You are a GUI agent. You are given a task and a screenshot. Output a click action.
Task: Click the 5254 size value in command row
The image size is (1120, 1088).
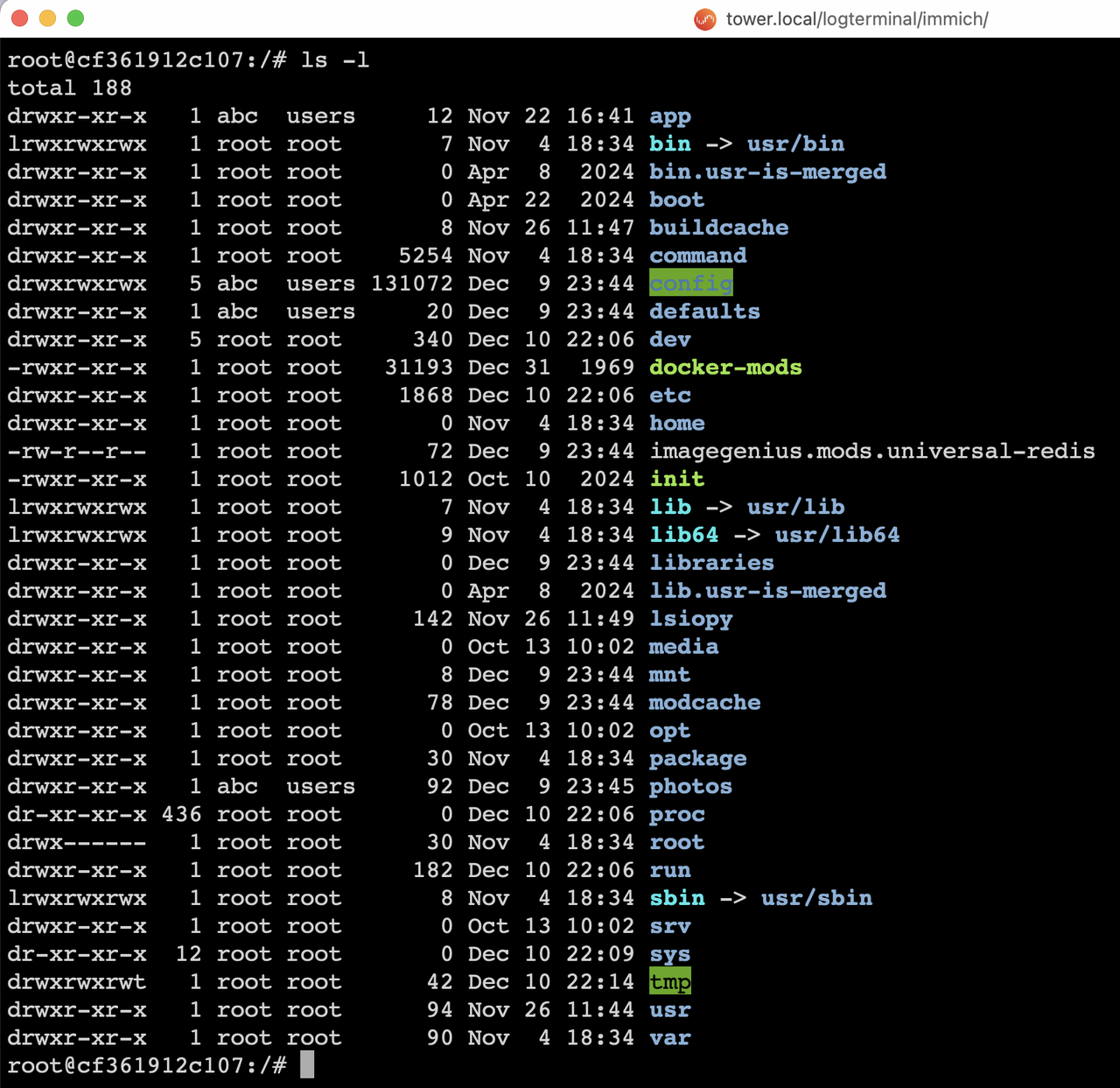pyautogui.click(x=426, y=256)
